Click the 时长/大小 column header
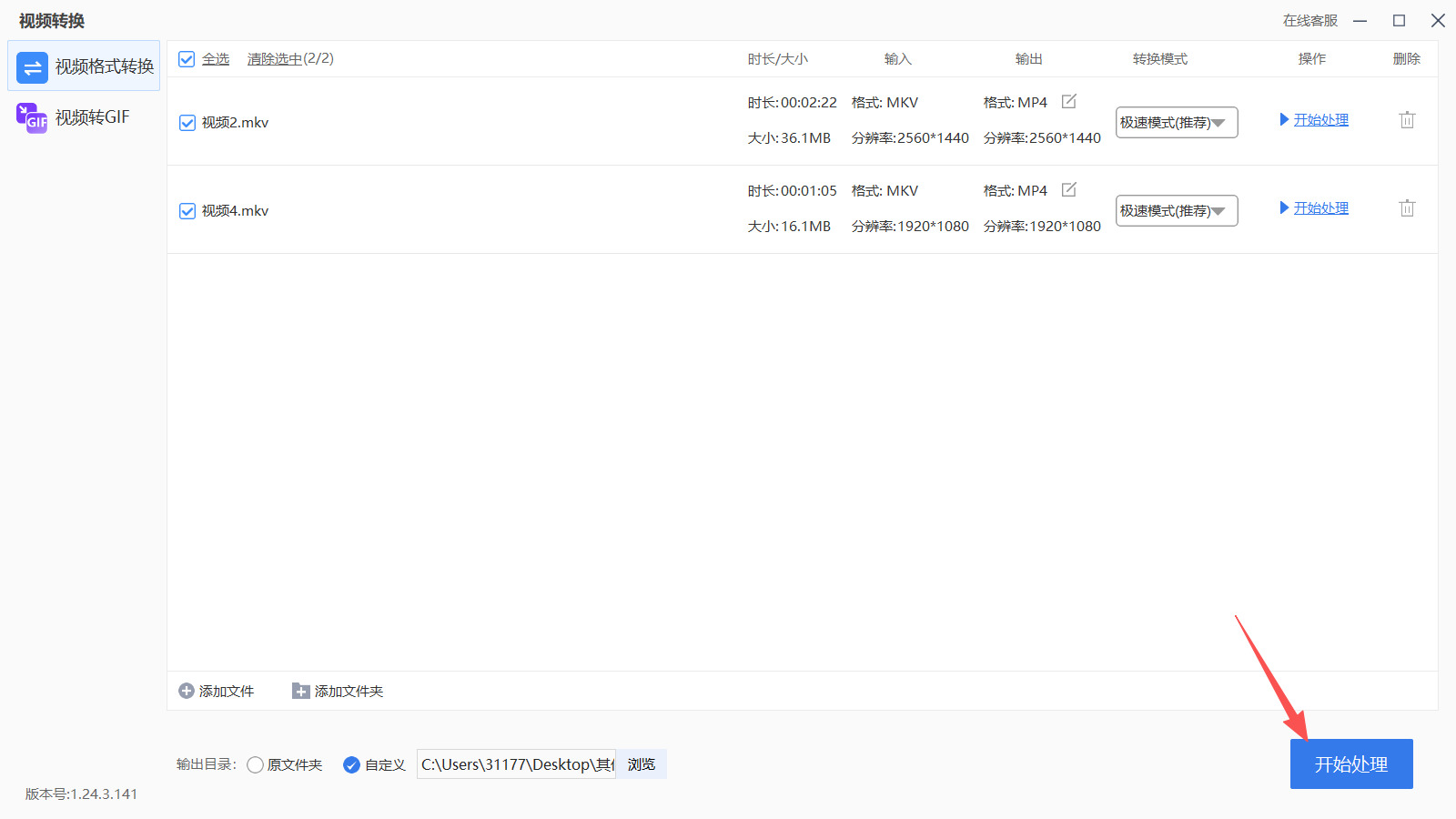Image resolution: width=1456 pixels, height=819 pixels. (x=778, y=59)
